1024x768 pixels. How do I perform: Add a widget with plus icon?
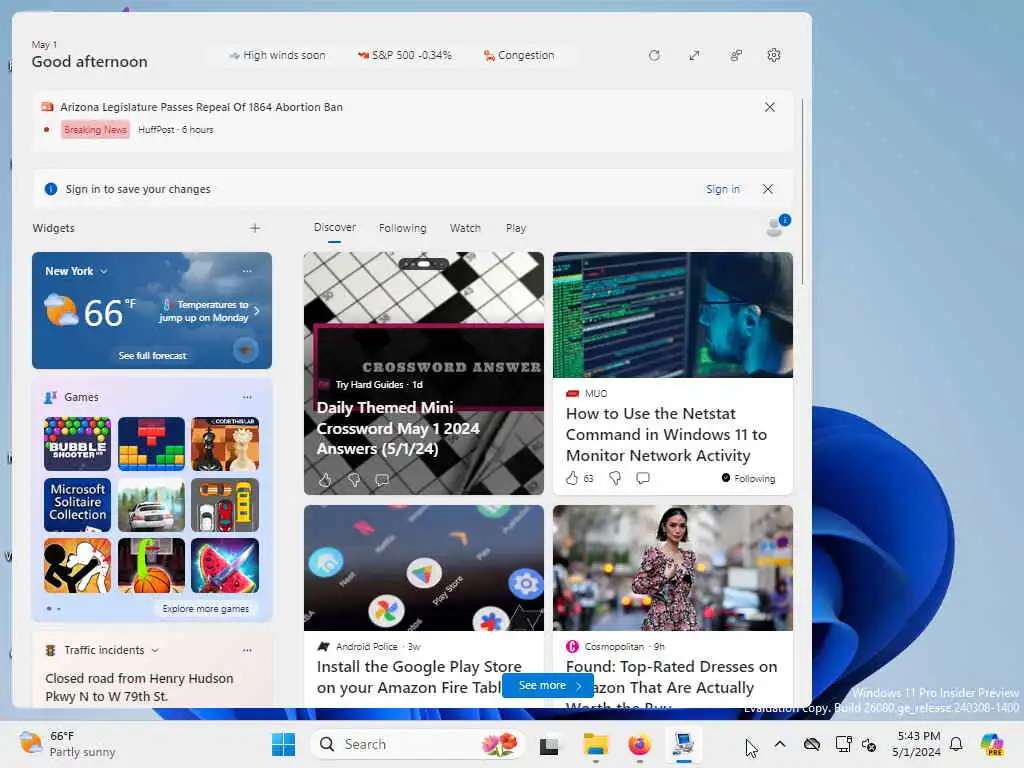tap(255, 228)
